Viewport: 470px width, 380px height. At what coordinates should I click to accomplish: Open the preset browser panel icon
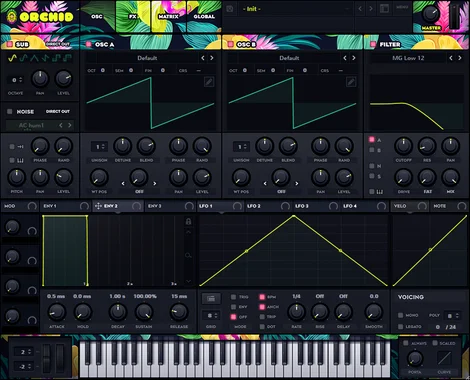(384, 9)
